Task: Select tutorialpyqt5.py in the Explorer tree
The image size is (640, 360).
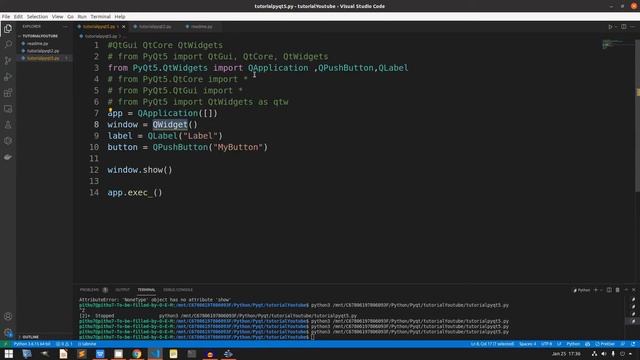Action: [43, 58]
